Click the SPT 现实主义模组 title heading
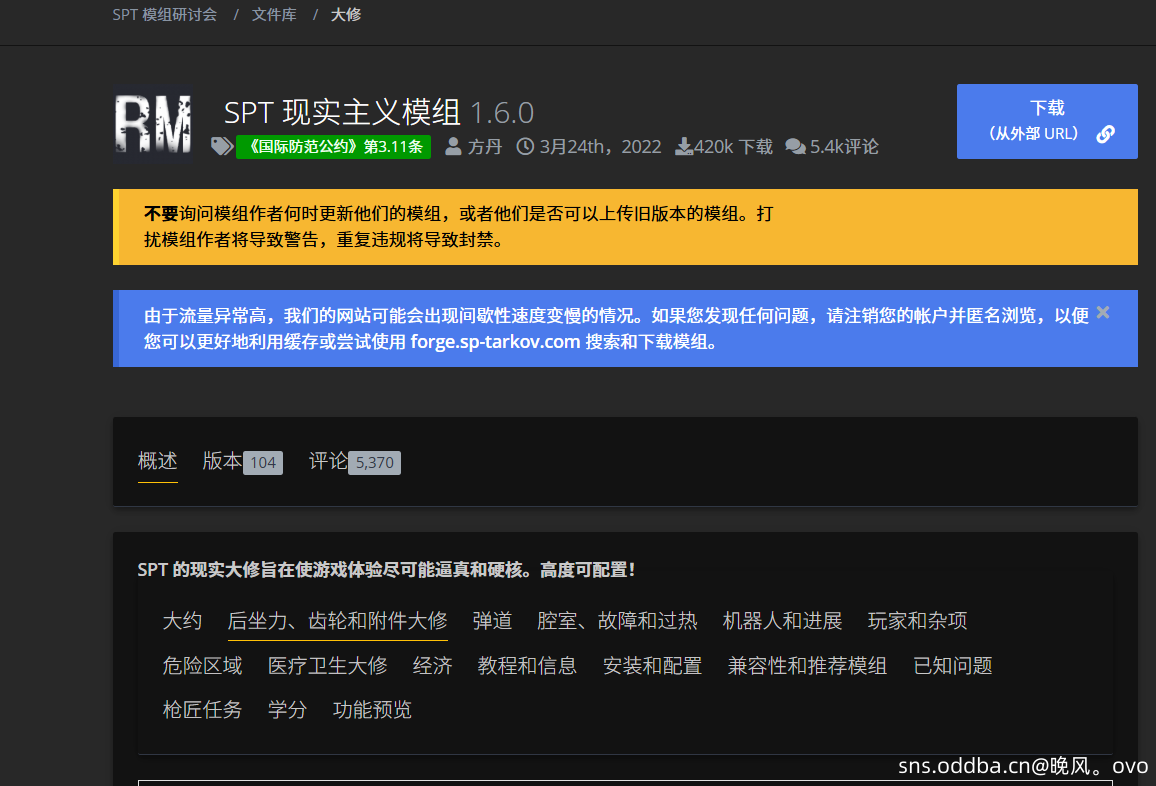 pyautogui.click(x=343, y=113)
